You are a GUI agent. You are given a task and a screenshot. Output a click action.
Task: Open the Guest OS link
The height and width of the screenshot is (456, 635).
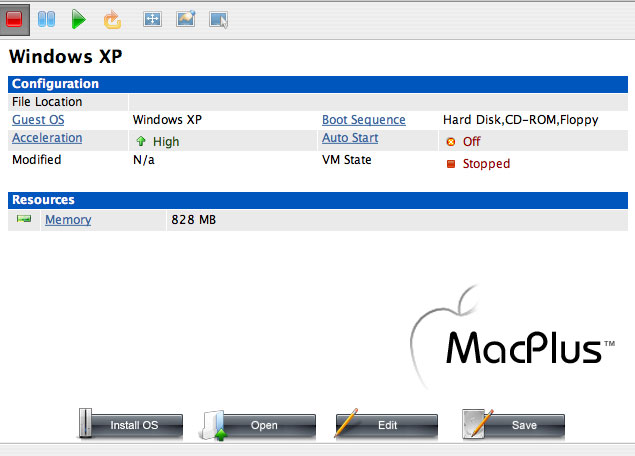pos(38,120)
